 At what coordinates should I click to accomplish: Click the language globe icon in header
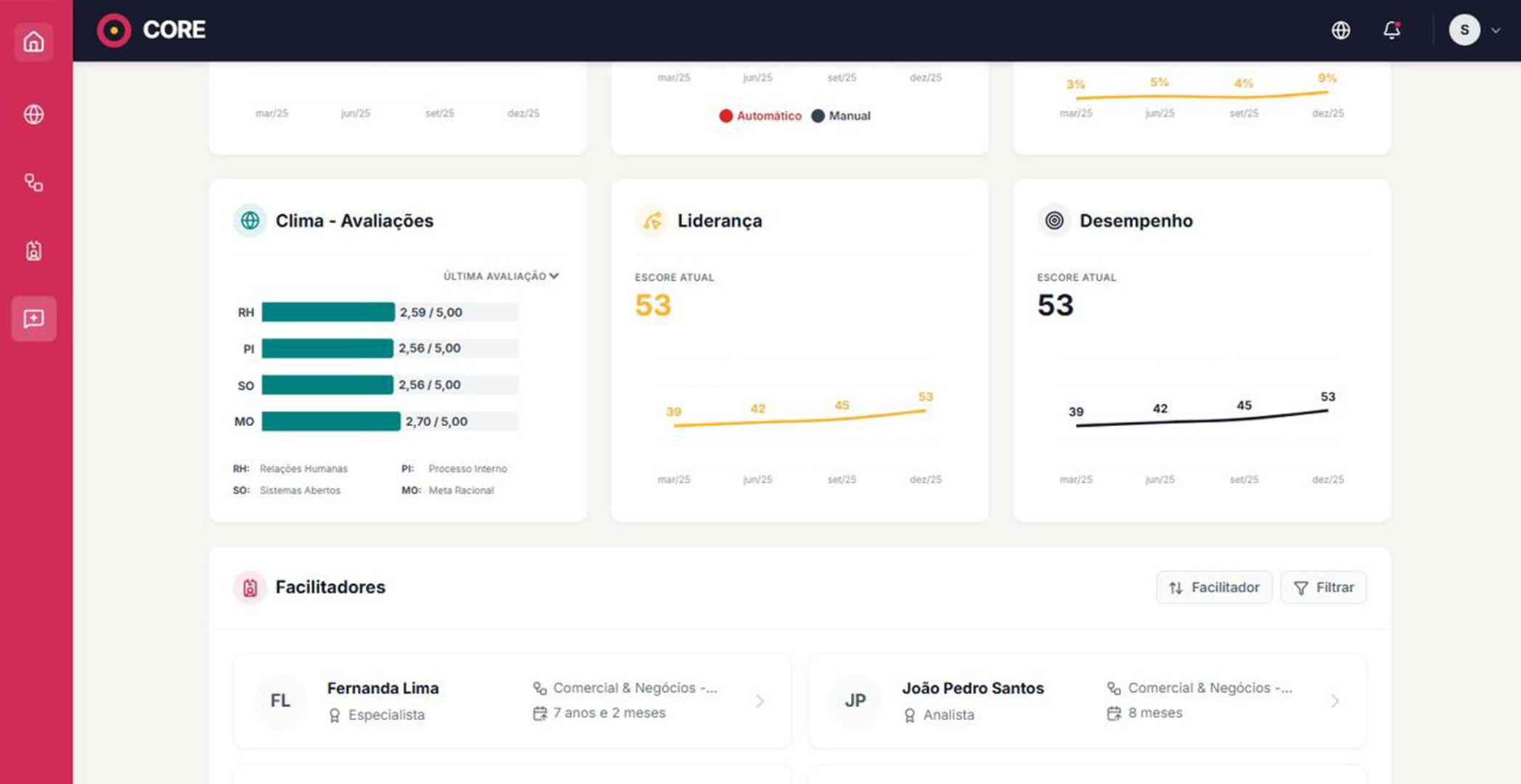(1340, 30)
